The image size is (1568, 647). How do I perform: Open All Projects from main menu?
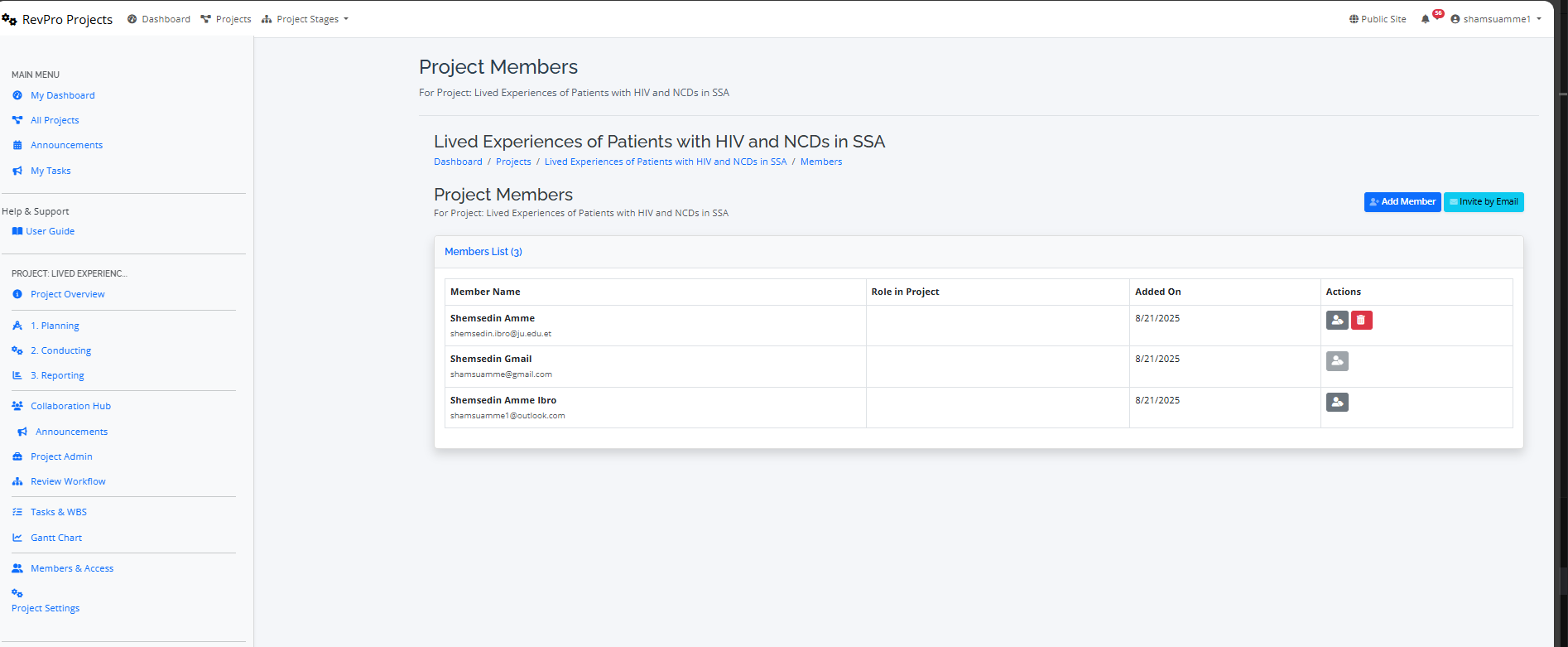click(x=55, y=120)
